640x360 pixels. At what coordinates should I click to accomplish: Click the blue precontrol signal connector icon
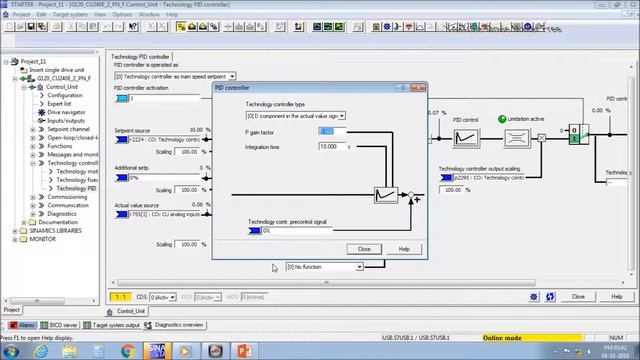[x=255, y=231]
